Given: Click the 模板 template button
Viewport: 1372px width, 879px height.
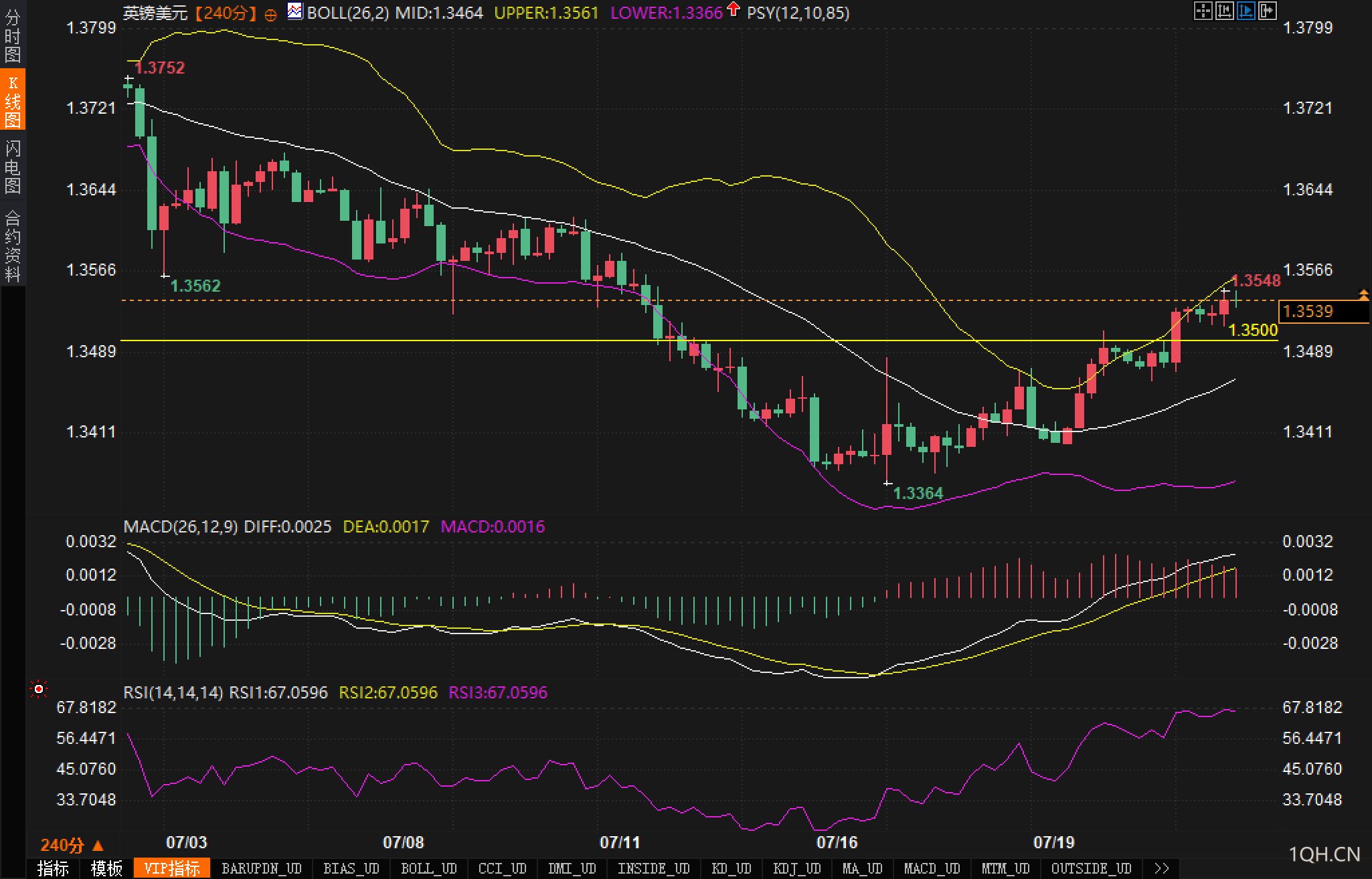Looking at the screenshot, I should [x=106, y=868].
